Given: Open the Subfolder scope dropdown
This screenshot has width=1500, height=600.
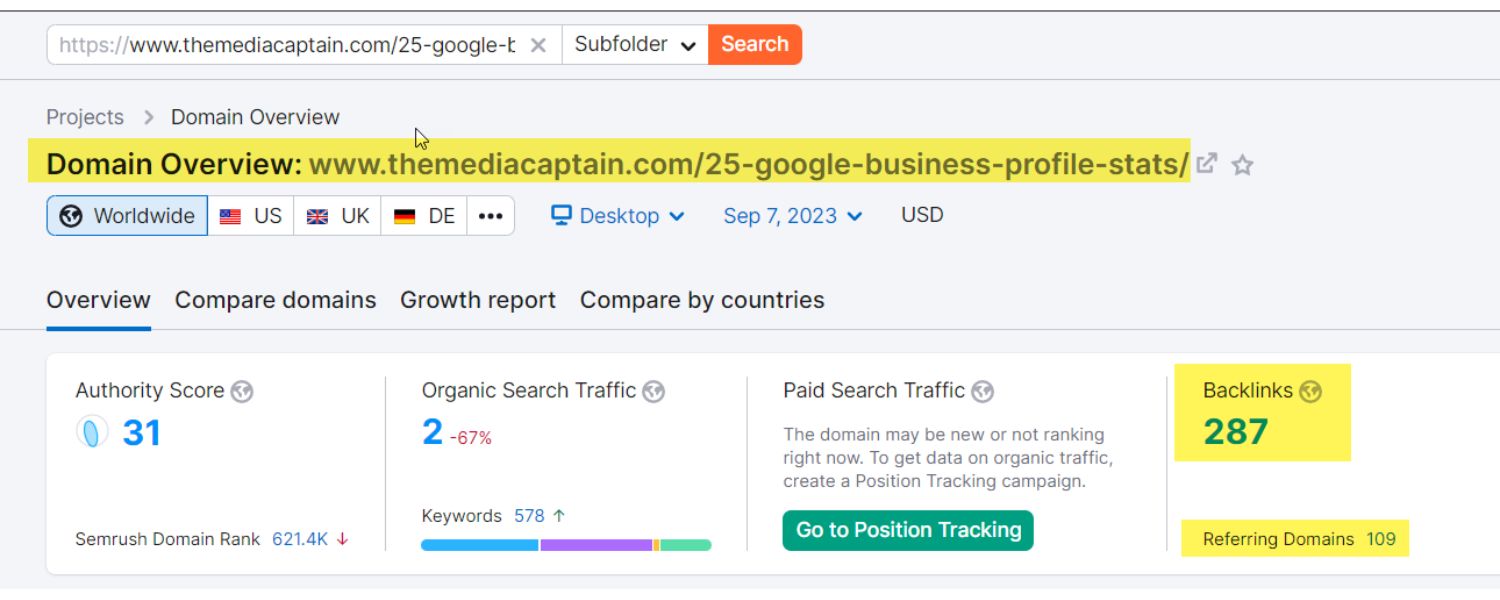Looking at the screenshot, I should (x=634, y=44).
